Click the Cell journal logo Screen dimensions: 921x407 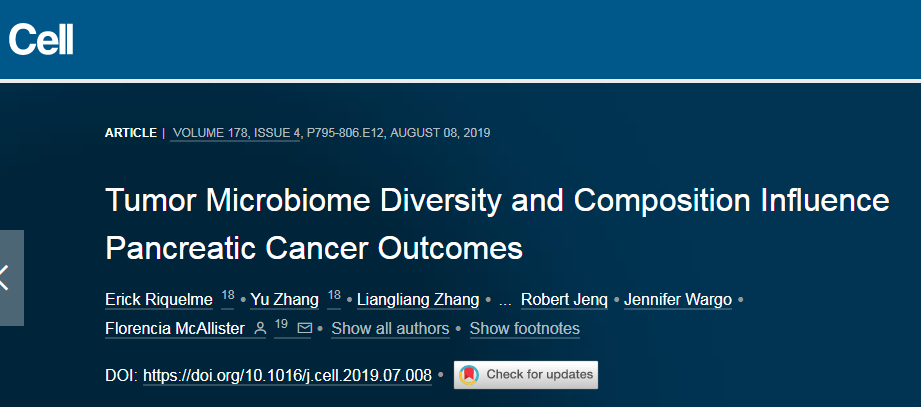[x=41, y=39]
